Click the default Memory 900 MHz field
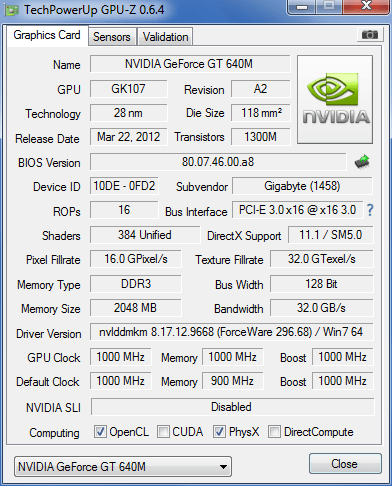This screenshot has height=486, width=392. pyautogui.click(x=232, y=381)
